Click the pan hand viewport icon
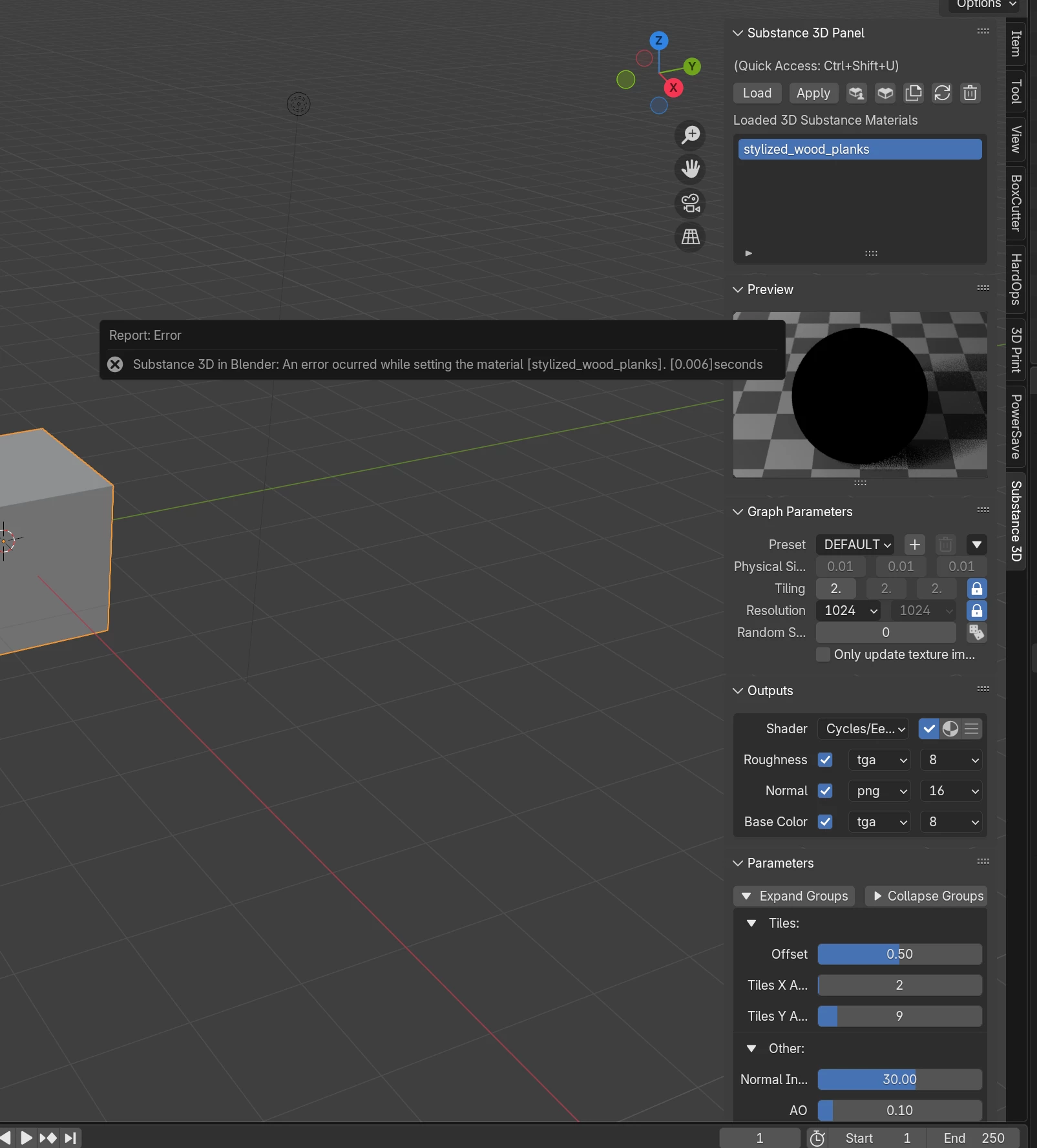Image resolution: width=1037 pixels, height=1148 pixels. pyautogui.click(x=691, y=169)
